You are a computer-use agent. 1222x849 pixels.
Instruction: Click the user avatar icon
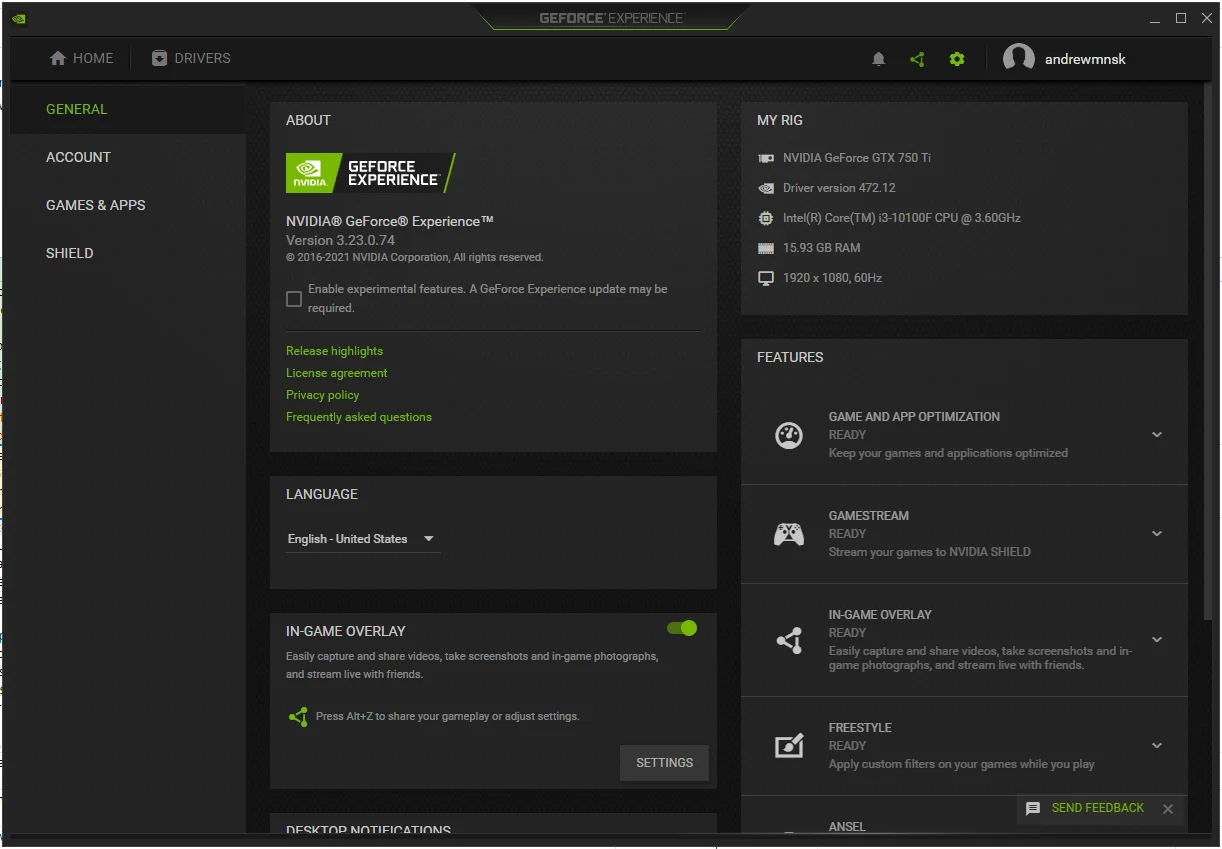tap(1019, 58)
